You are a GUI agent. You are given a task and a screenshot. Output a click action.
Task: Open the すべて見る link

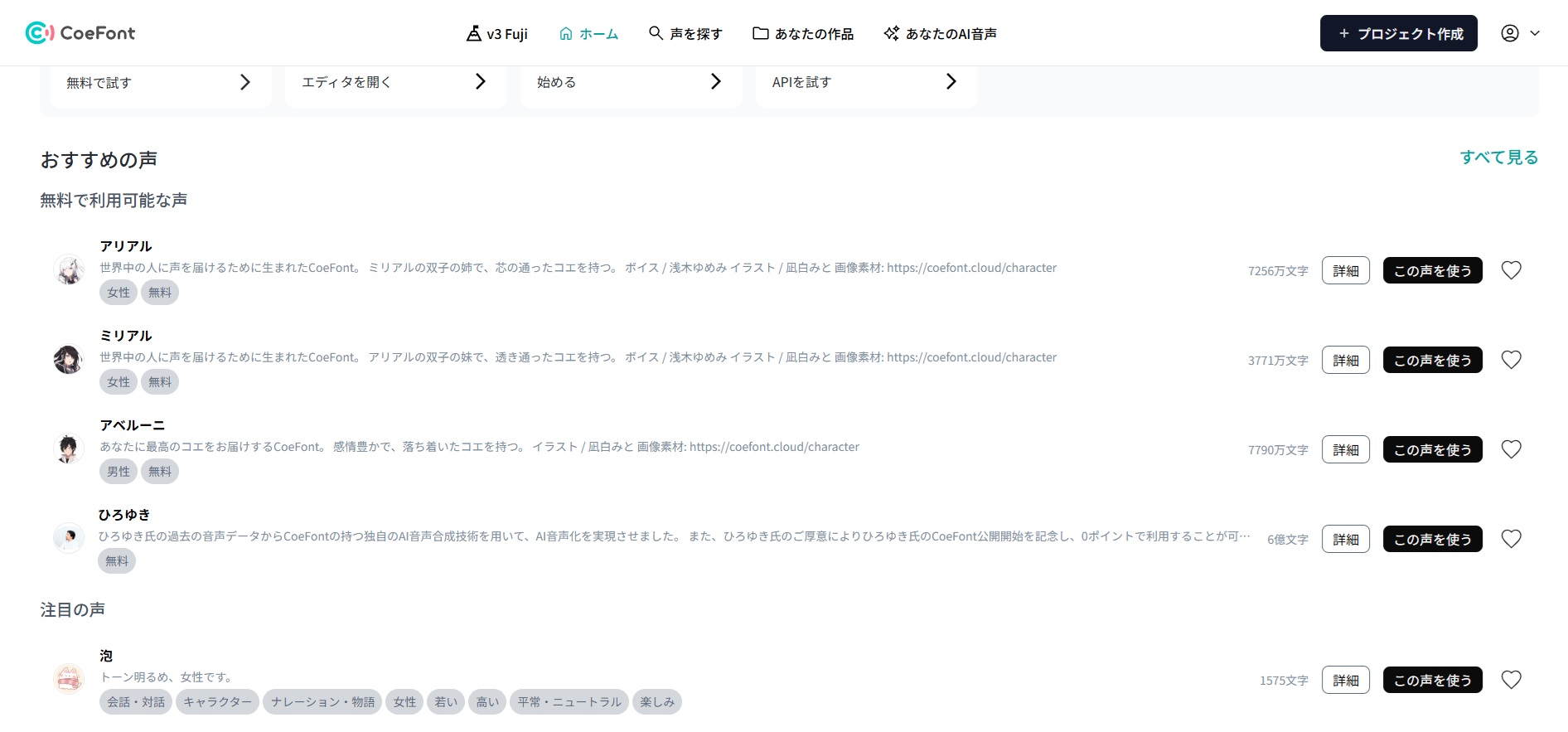click(x=1498, y=158)
